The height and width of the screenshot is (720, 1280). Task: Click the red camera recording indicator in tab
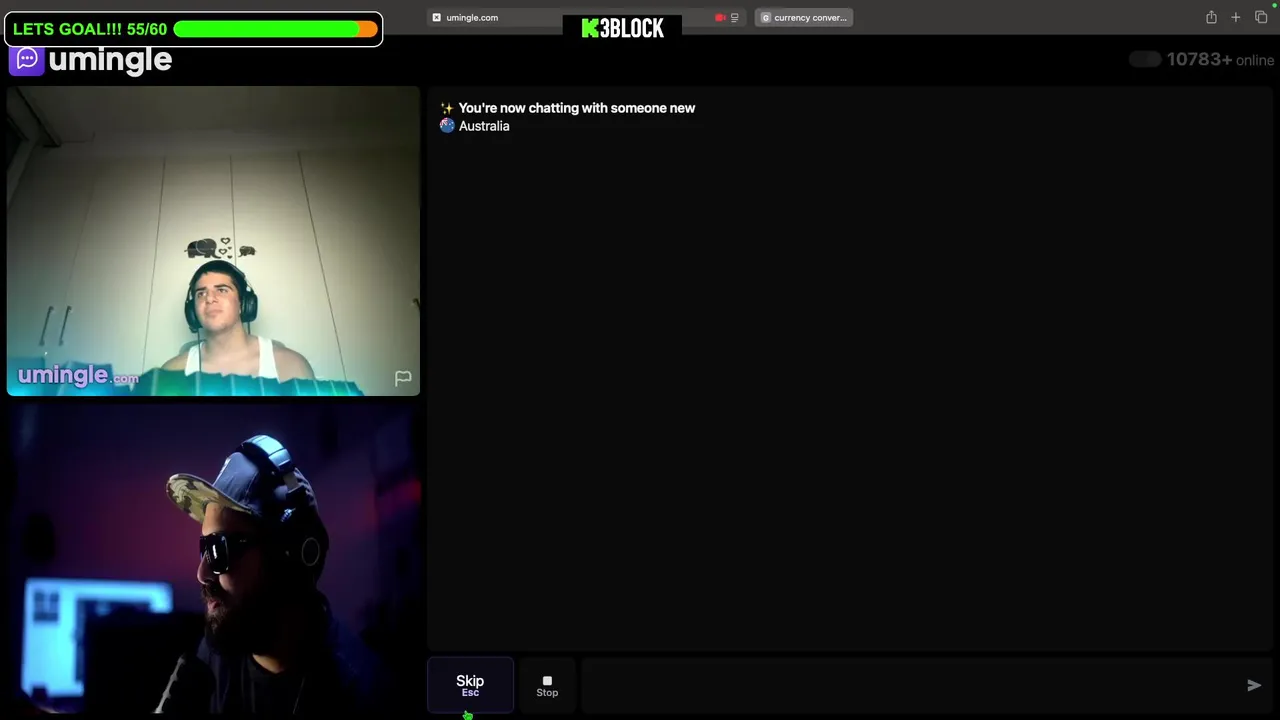[720, 17]
